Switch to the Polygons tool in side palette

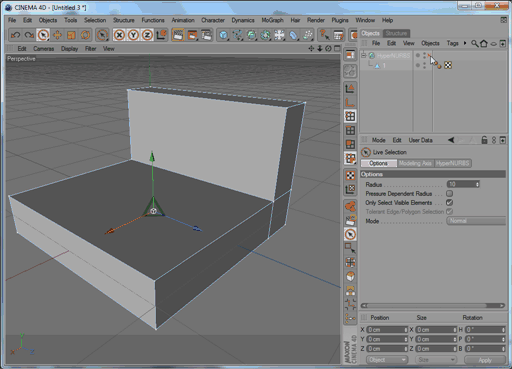[x=350, y=144]
